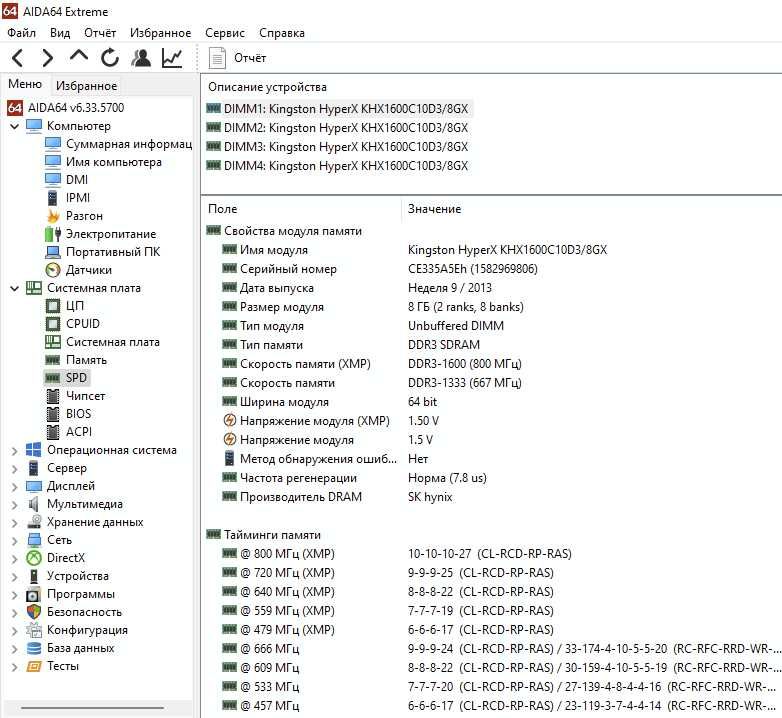This screenshot has width=782, height=718.
Task: Switch to the Меню tab
Action: click(25, 84)
